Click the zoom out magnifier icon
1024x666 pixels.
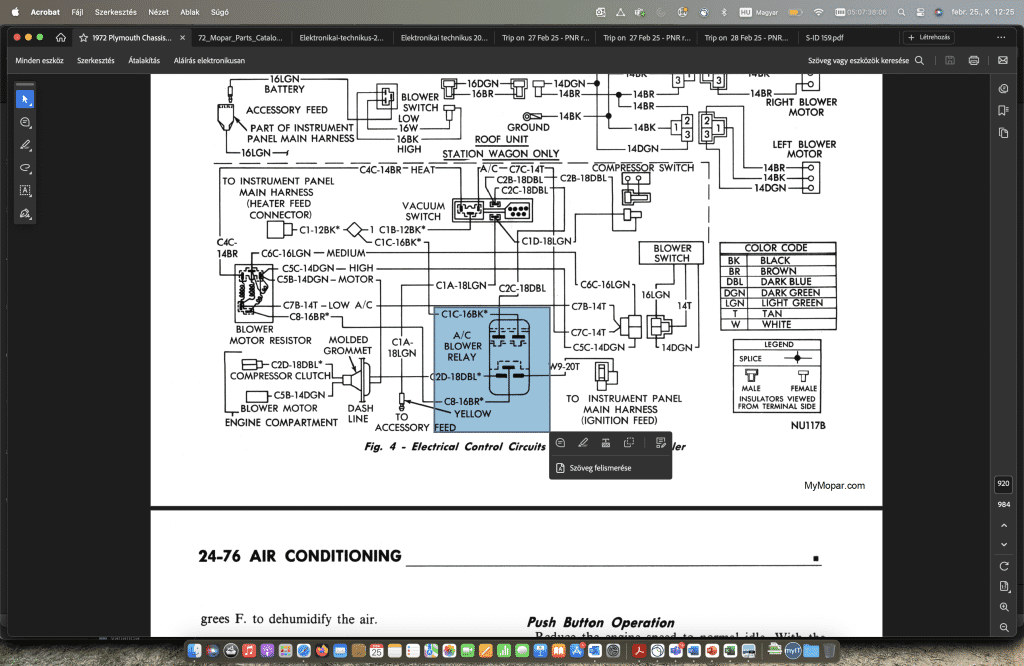click(1003, 628)
